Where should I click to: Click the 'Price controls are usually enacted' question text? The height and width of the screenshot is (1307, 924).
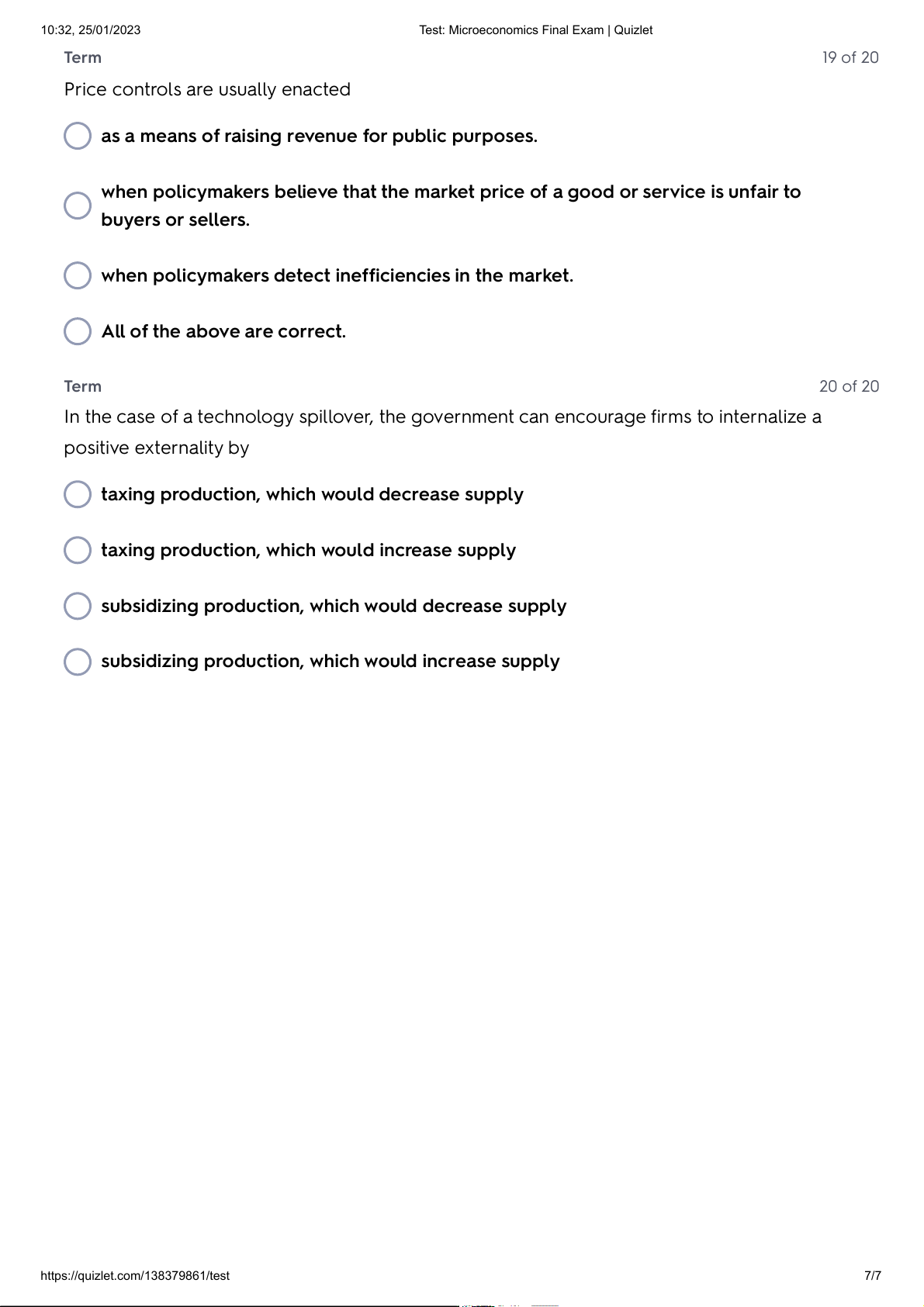tap(207, 90)
